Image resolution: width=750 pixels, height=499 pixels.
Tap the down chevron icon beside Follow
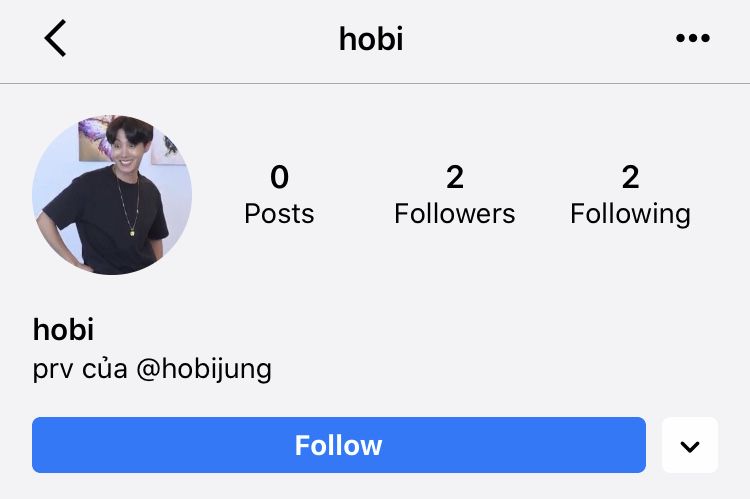[690, 446]
